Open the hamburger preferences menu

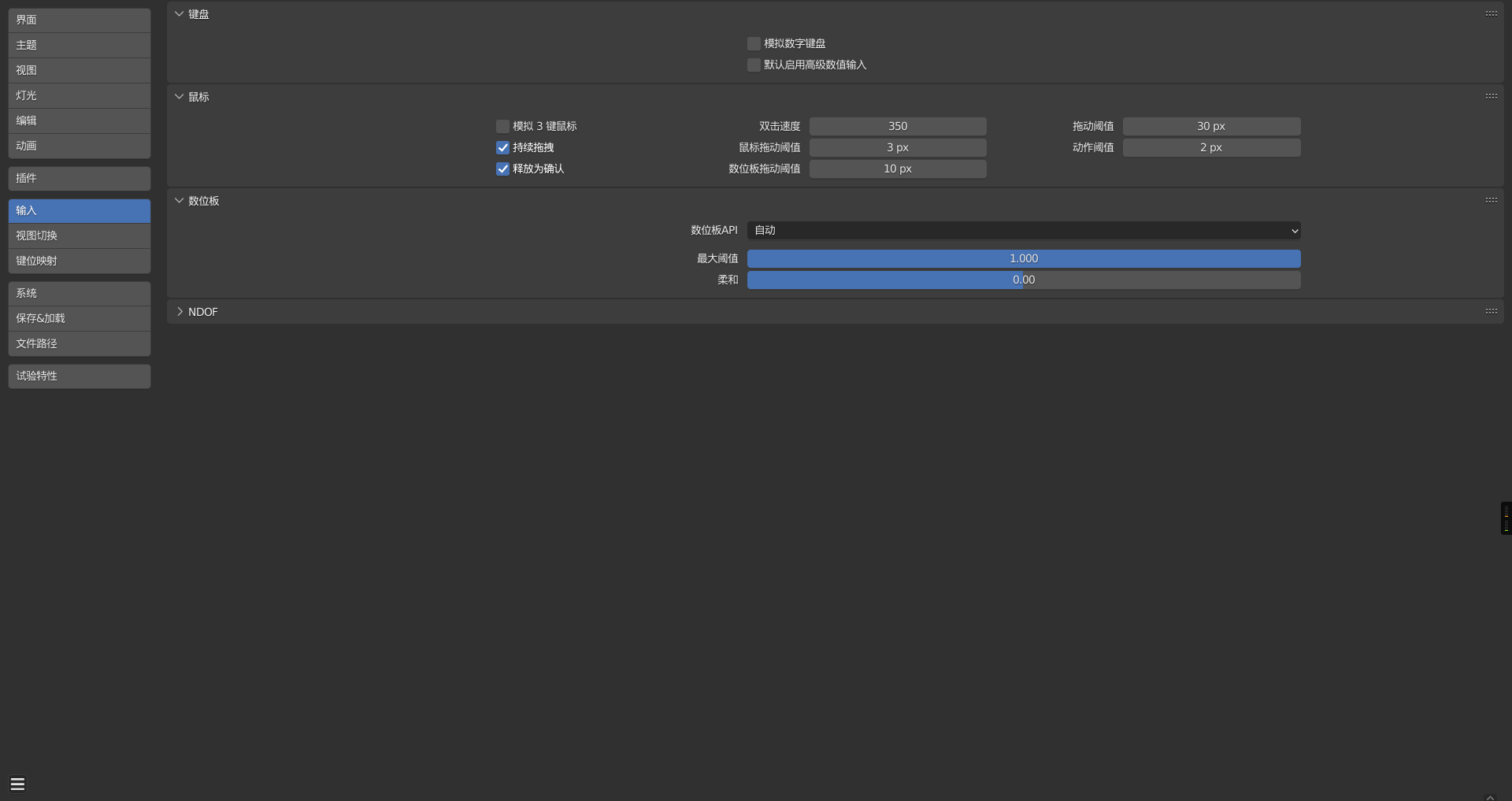click(x=17, y=784)
